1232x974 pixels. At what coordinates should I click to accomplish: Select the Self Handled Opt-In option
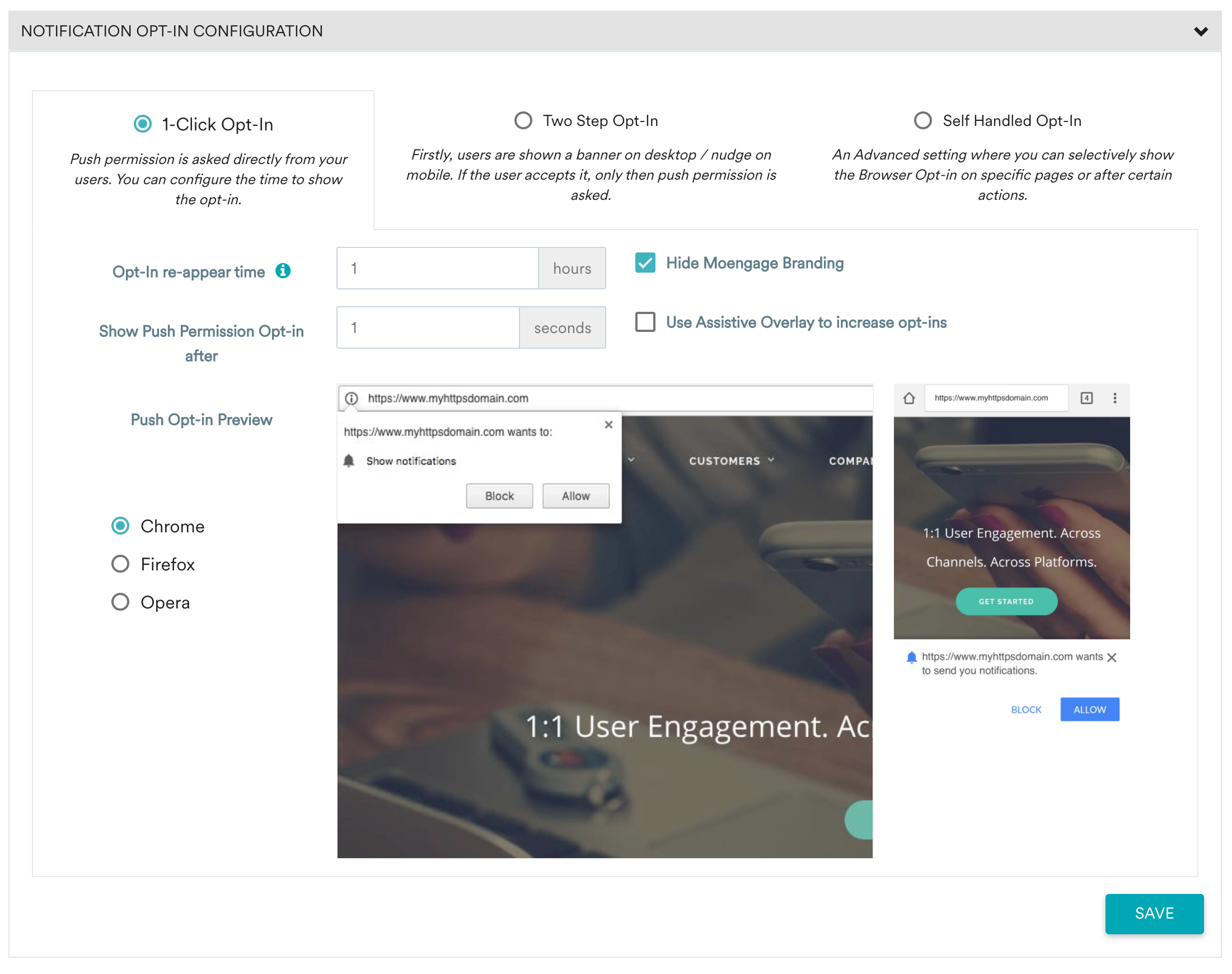922,121
